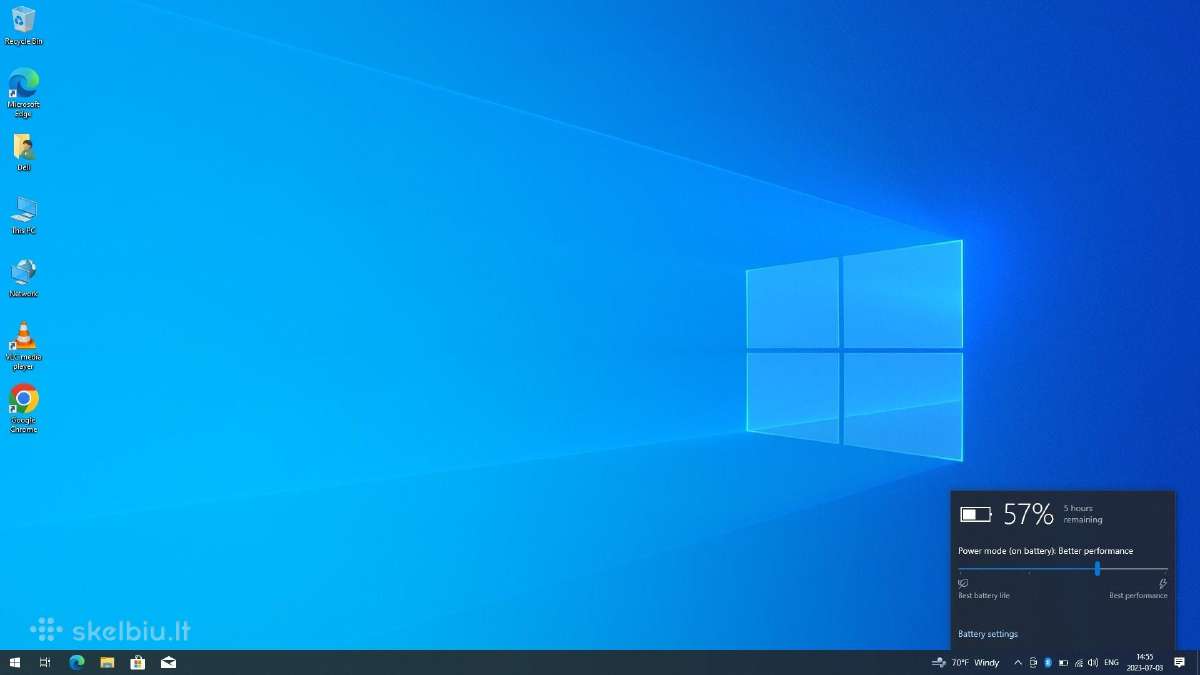Select the This PC desktop icon
The height and width of the screenshot is (675, 1200).
(23, 215)
